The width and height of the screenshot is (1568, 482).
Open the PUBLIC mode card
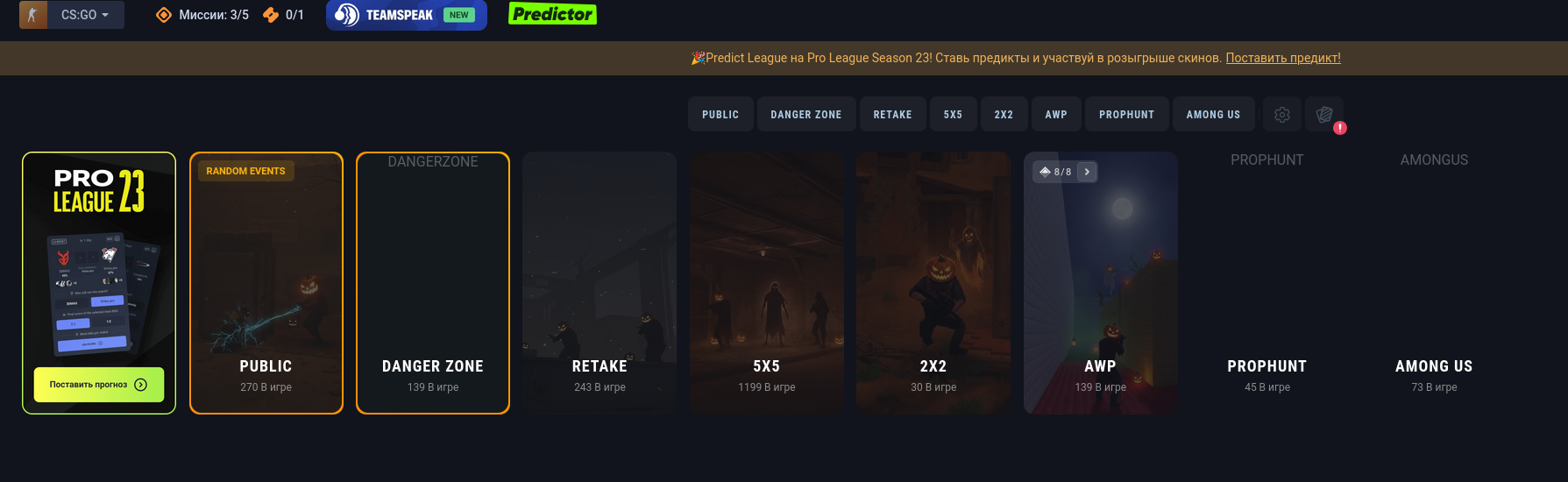(266, 283)
